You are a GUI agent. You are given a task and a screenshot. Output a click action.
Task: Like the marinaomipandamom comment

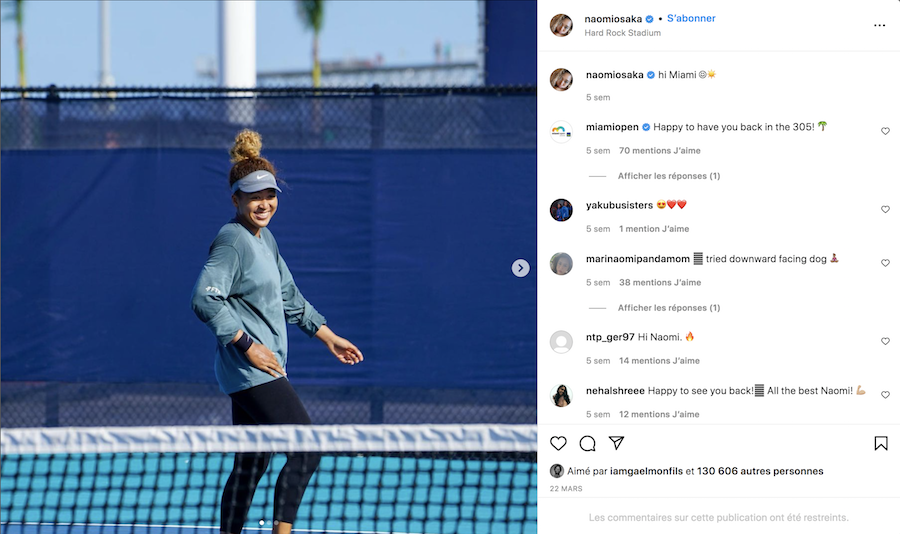885,263
